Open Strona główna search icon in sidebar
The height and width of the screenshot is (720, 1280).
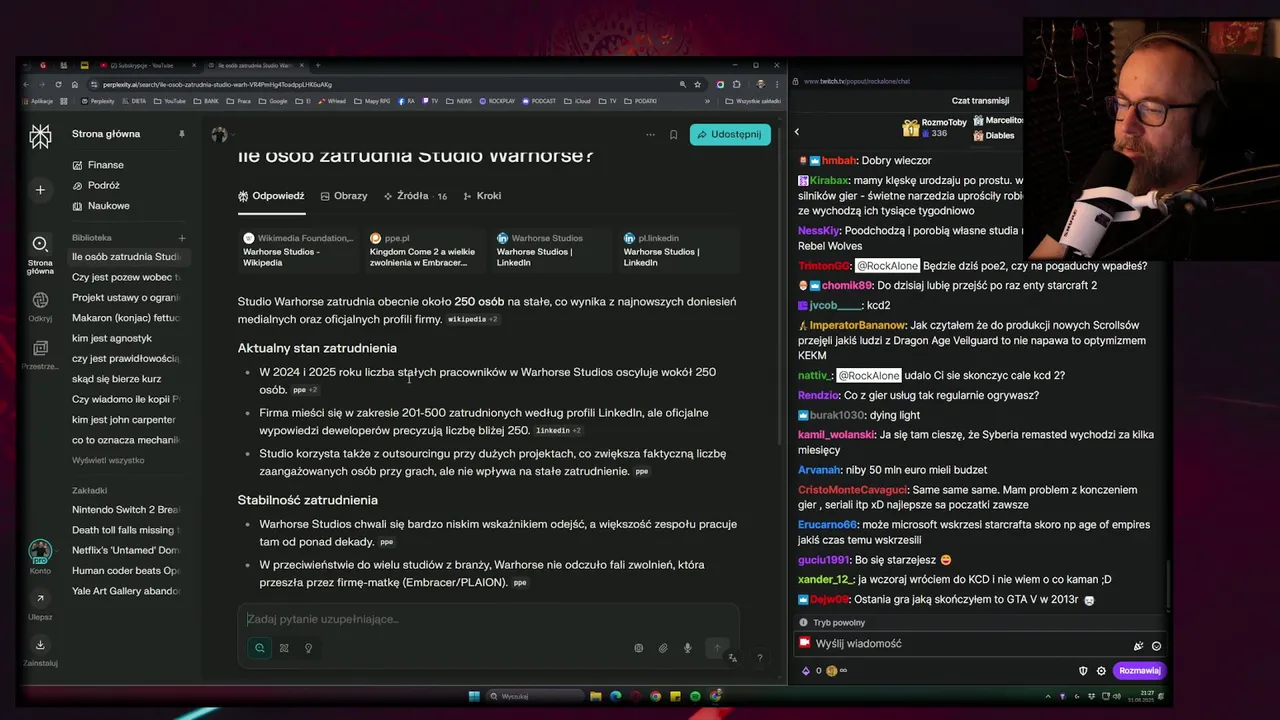40,244
